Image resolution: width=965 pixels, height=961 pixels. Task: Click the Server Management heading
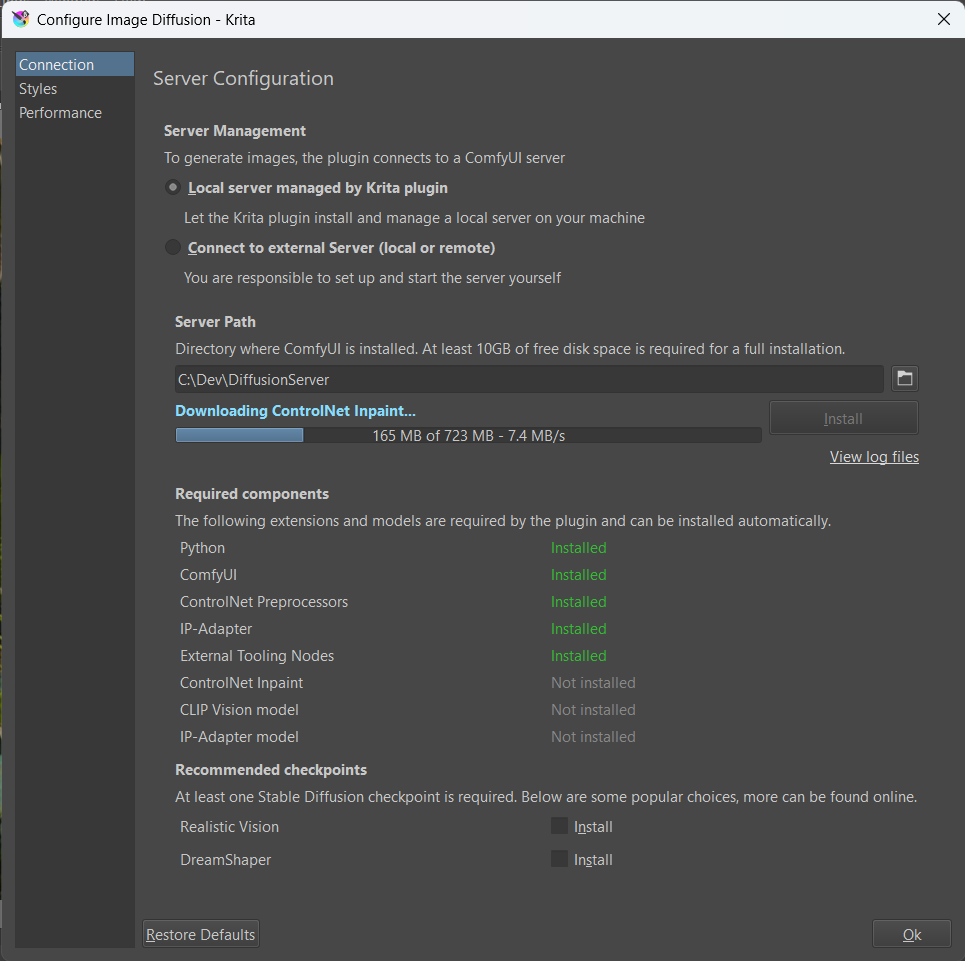coord(234,131)
